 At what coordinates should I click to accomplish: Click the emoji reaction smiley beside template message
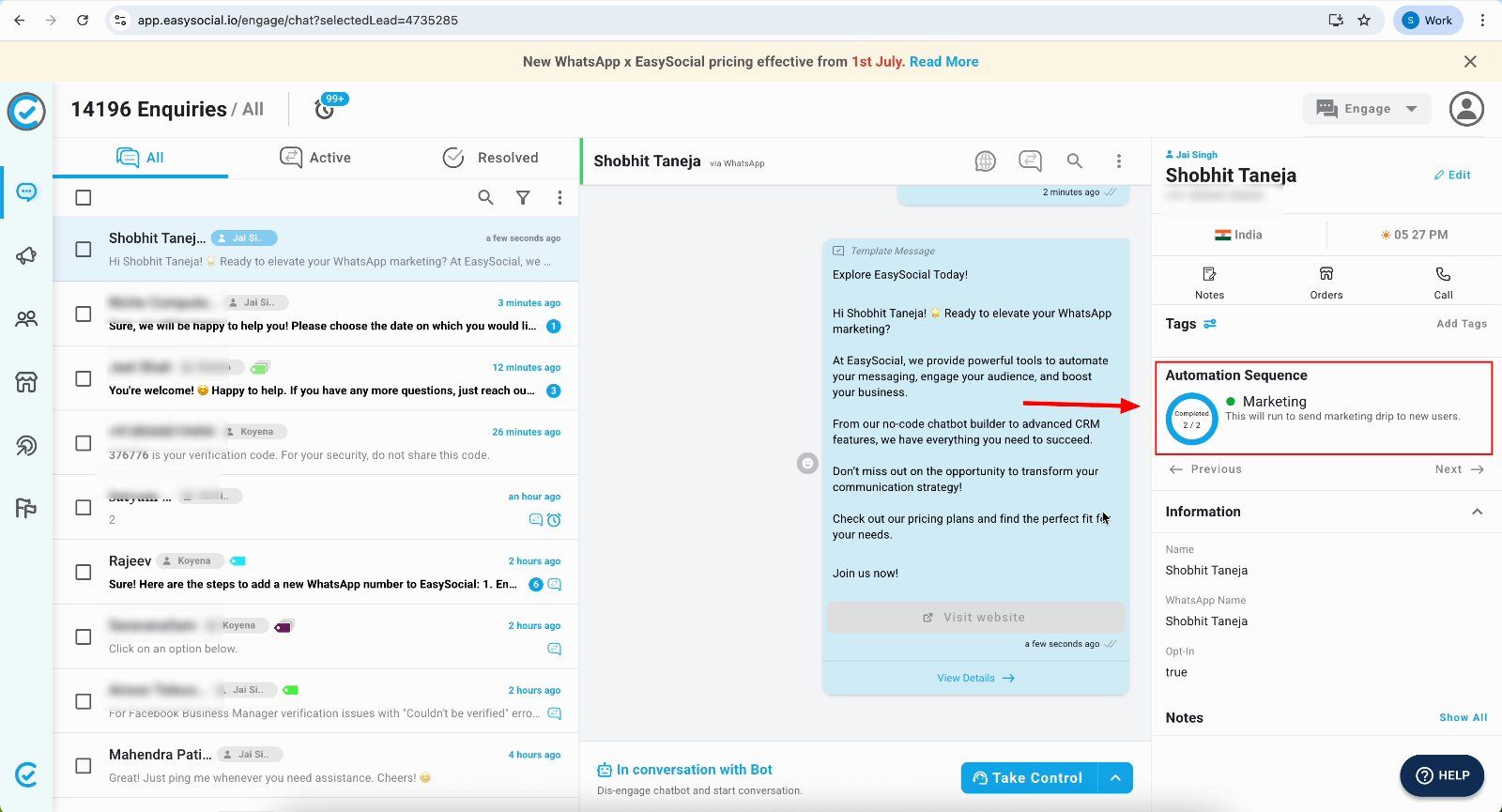807,463
